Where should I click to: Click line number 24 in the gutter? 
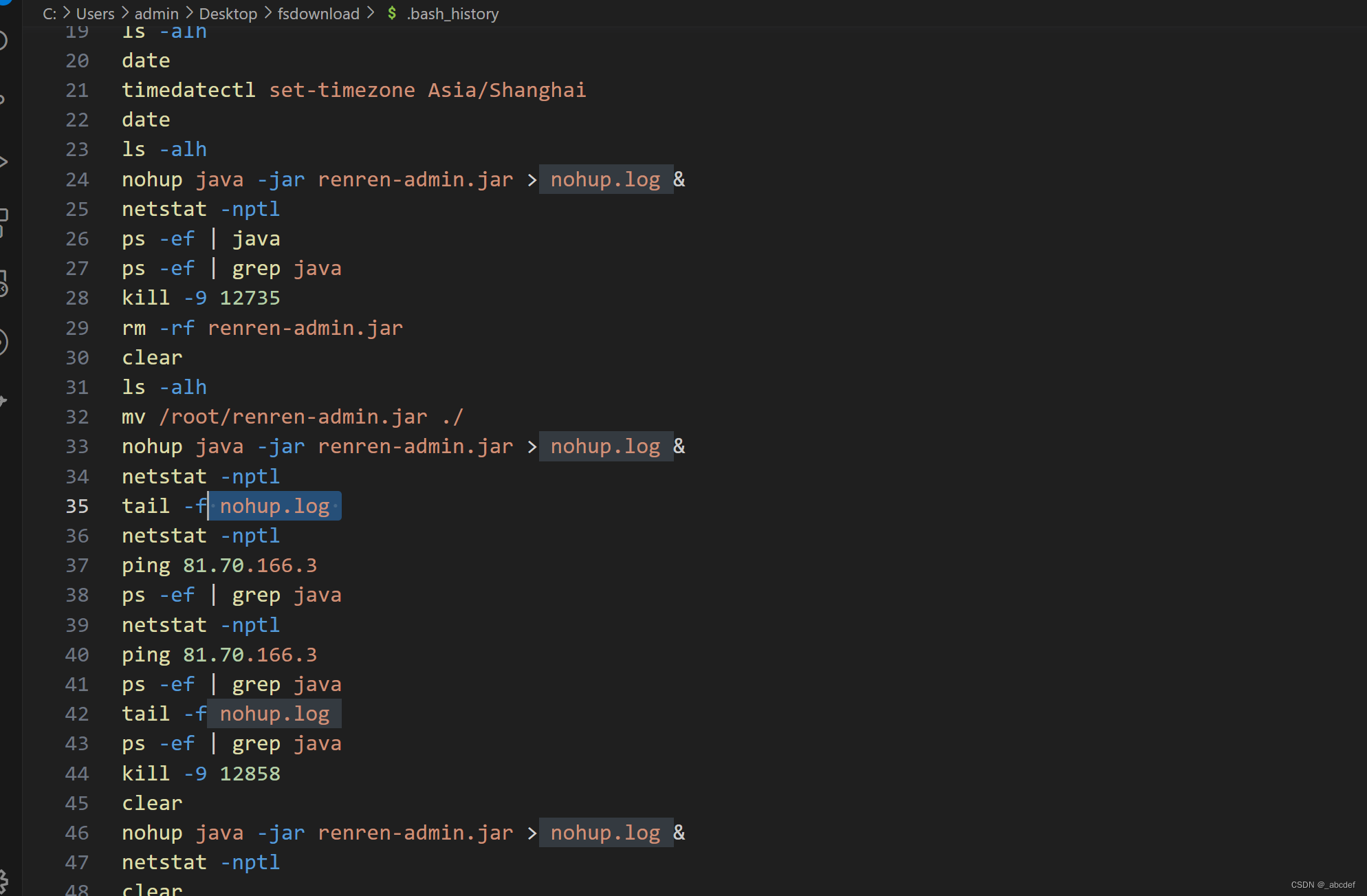77,179
